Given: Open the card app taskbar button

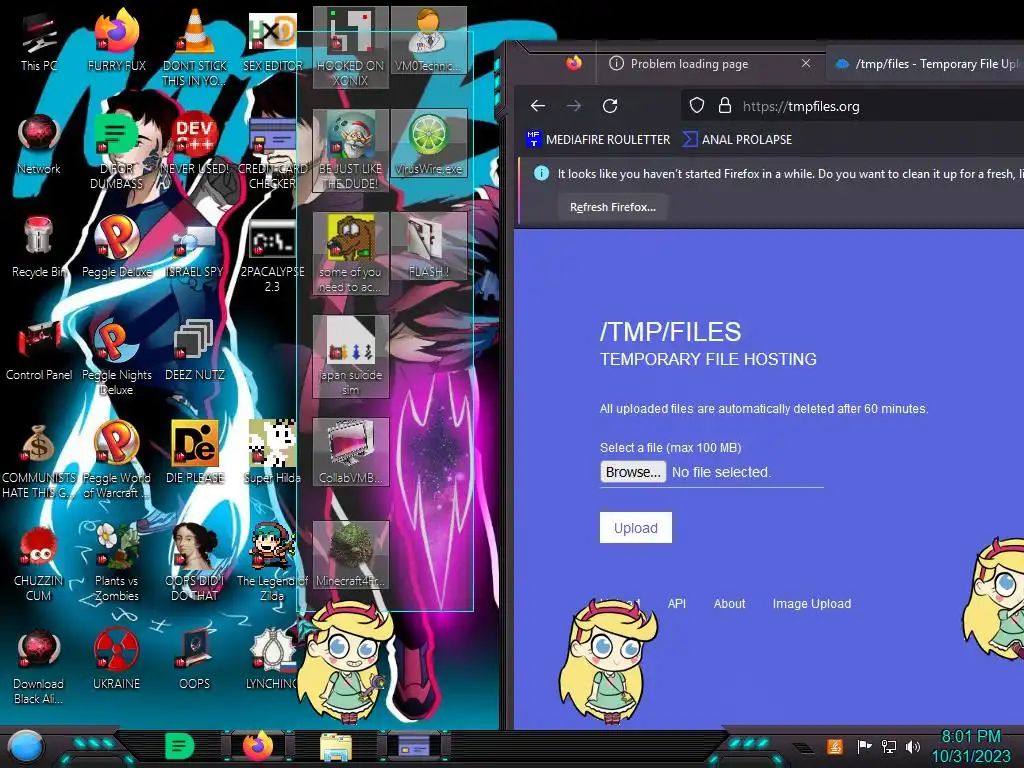Looking at the screenshot, I should pyautogui.click(x=414, y=746).
